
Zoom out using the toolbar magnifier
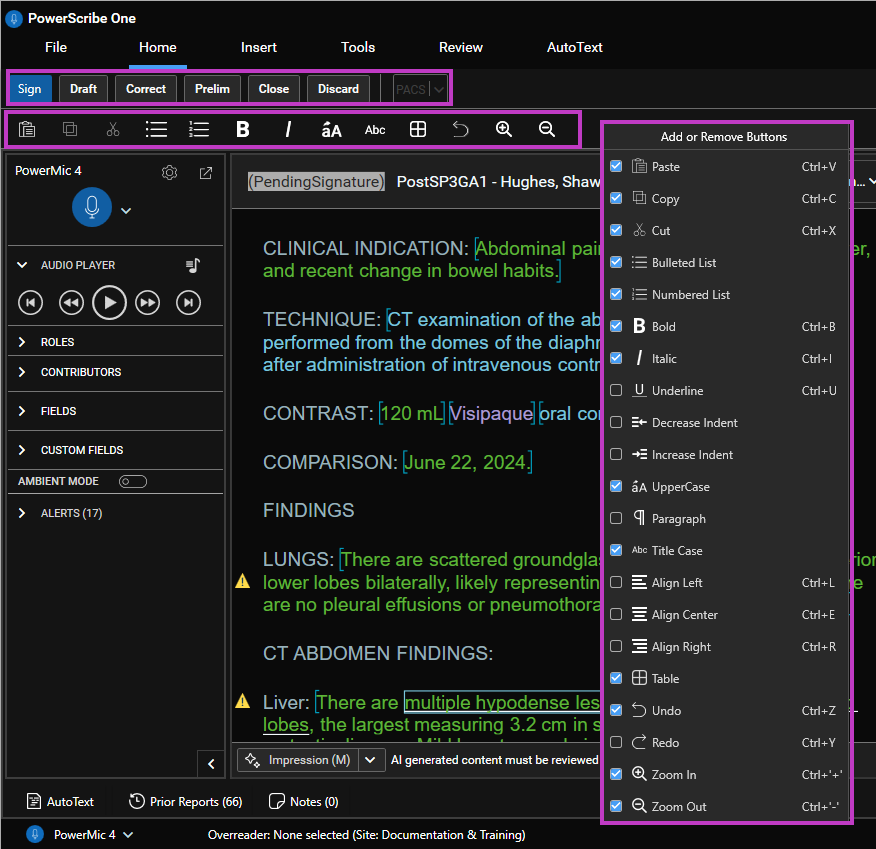tap(547, 130)
